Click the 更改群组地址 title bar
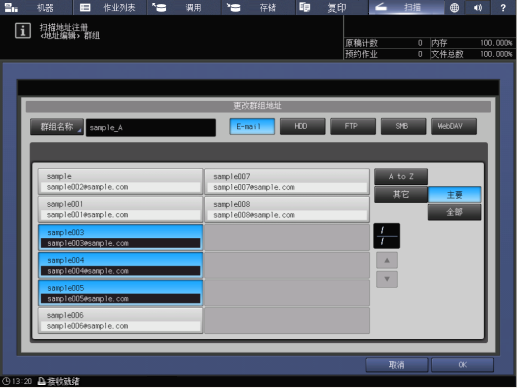This screenshot has height=388, width=517. pyautogui.click(x=258, y=106)
